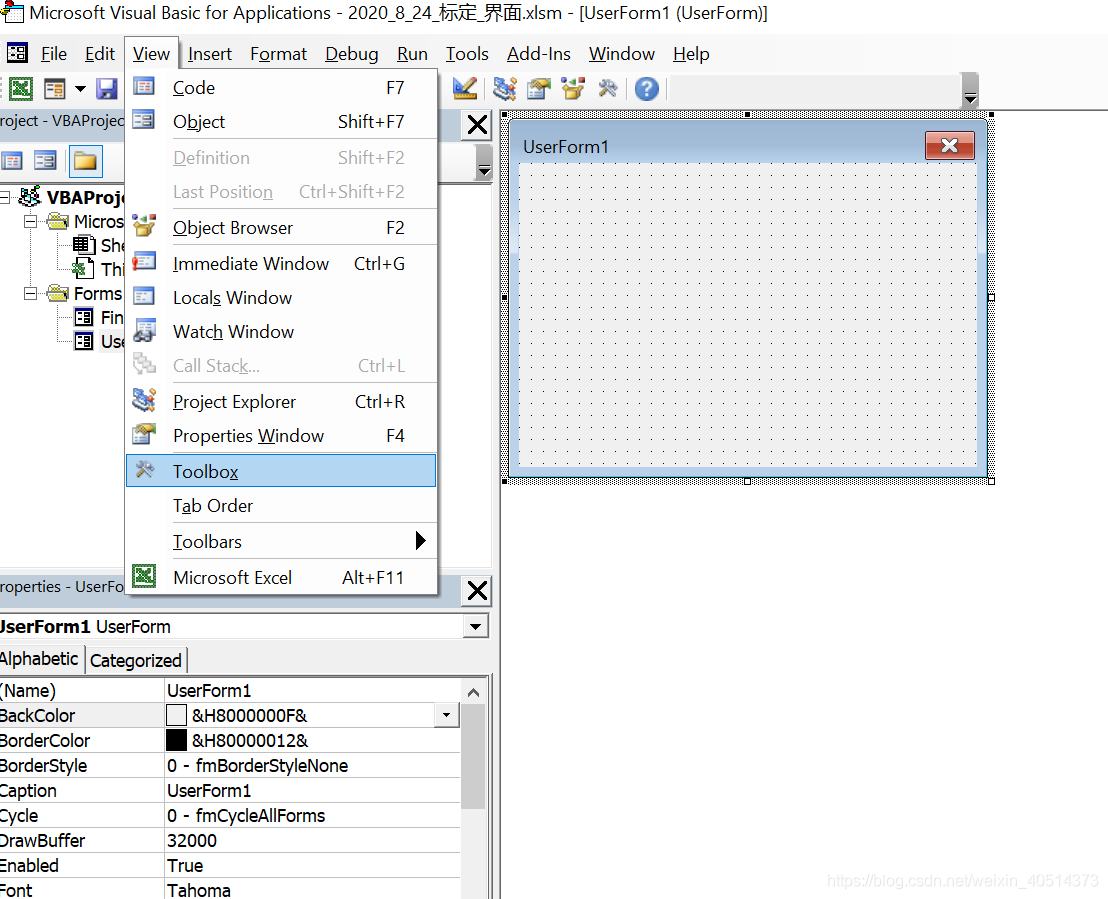Select Toolbox in the View menu
Viewport: 1108px width, 899px height.
pos(281,471)
